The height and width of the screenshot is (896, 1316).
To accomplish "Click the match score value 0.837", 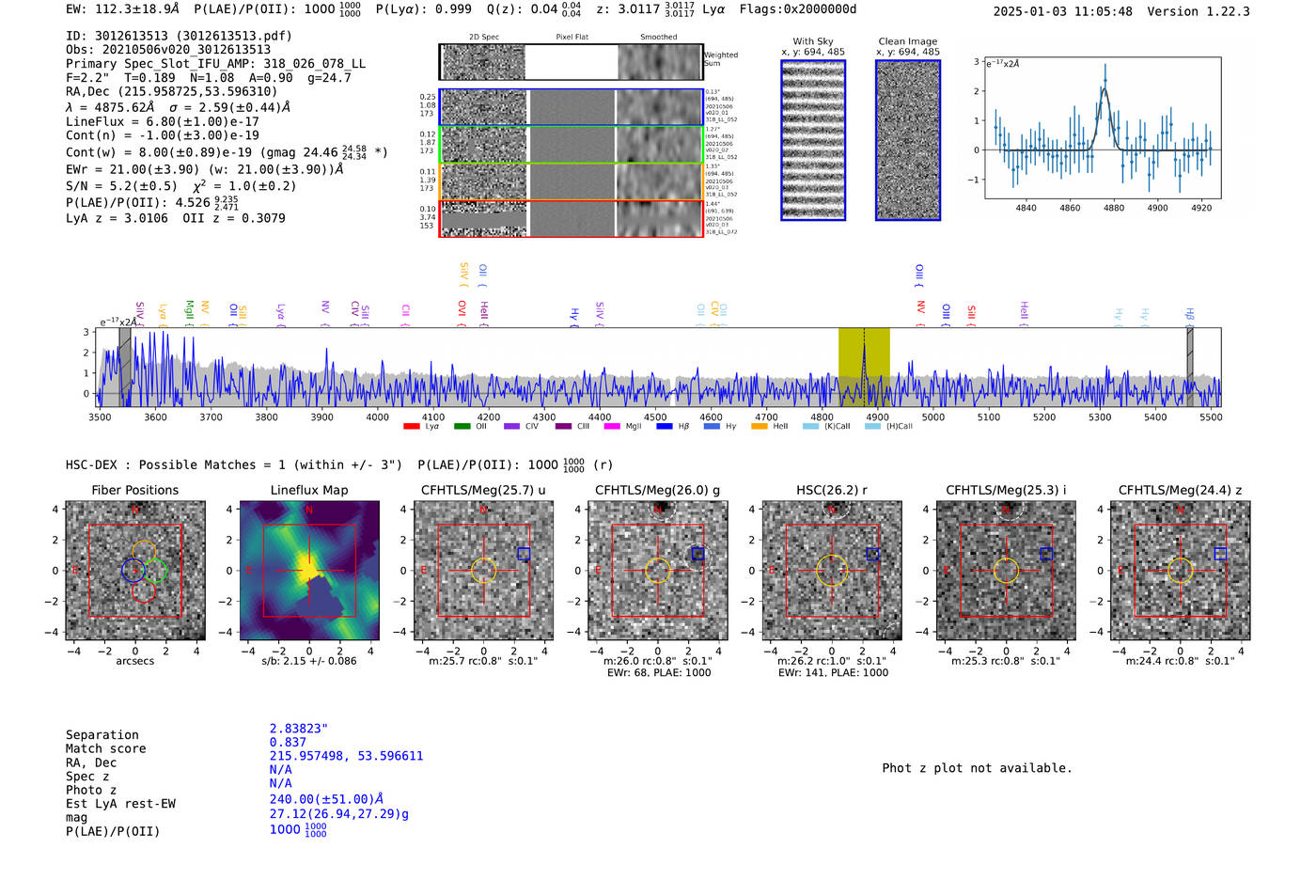I will (288, 743).
